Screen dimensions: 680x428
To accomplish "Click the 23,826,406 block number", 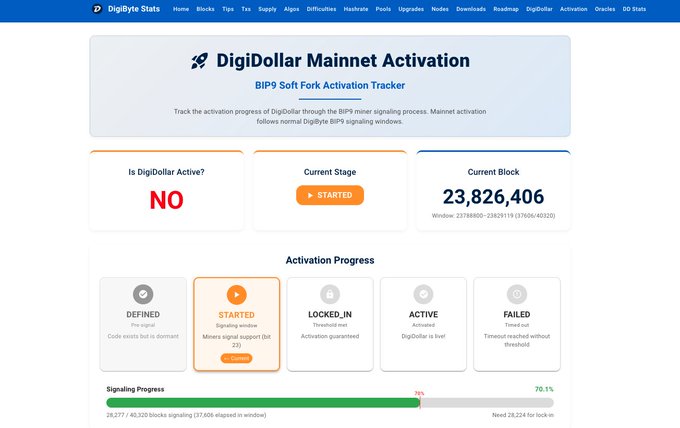I will click(x=494, y=197).
